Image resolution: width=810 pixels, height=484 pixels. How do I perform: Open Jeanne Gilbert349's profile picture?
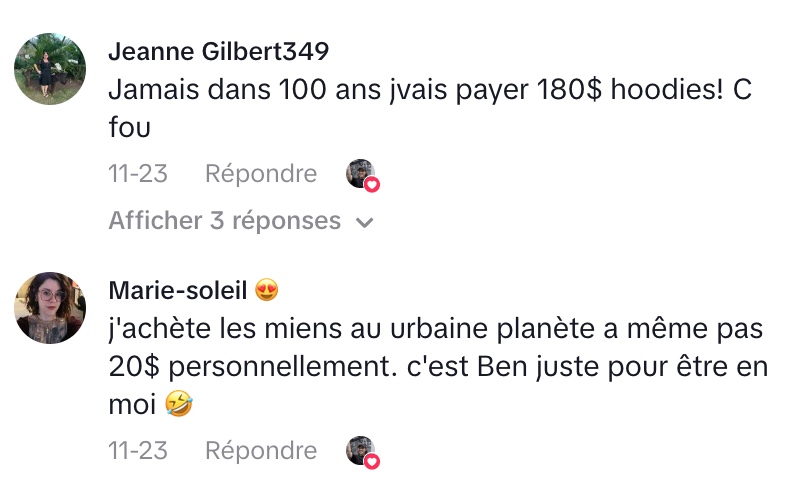[x=49, y=68]
